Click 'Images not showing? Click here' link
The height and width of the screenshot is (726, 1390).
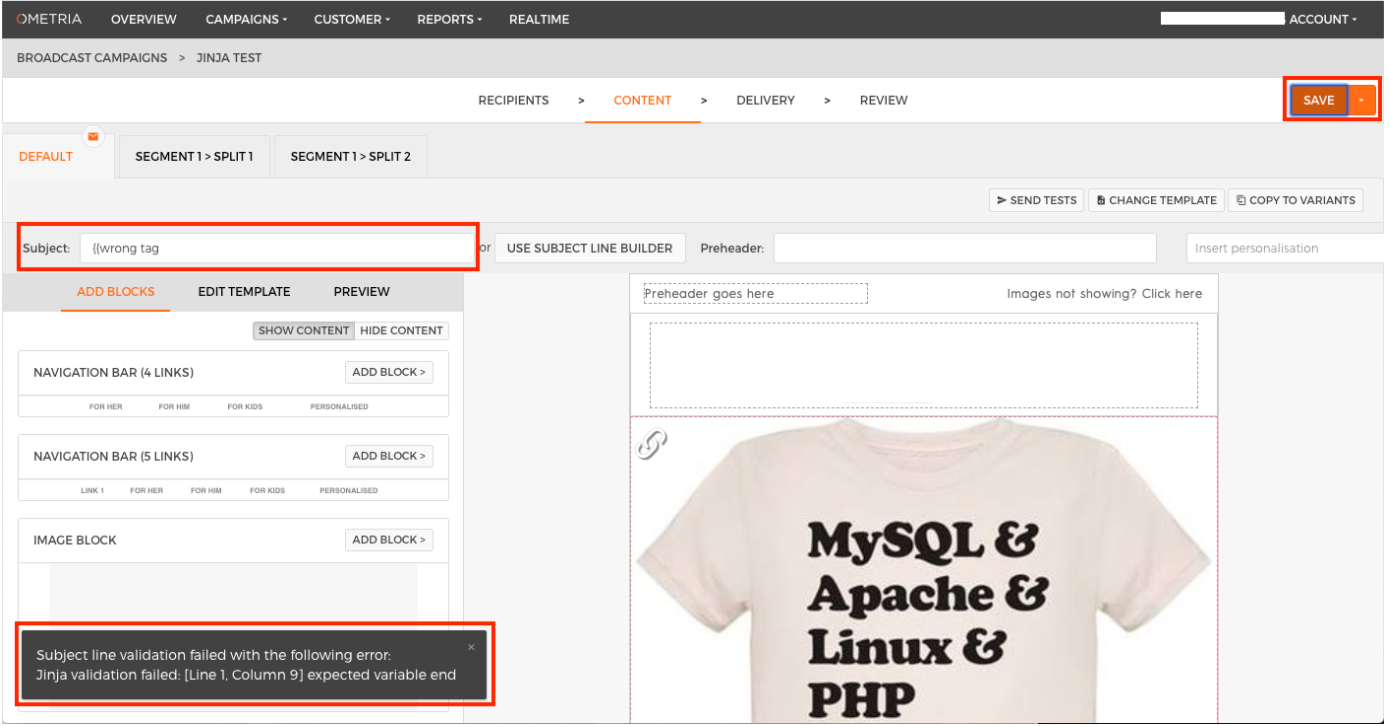click(x=1104, y=294)
